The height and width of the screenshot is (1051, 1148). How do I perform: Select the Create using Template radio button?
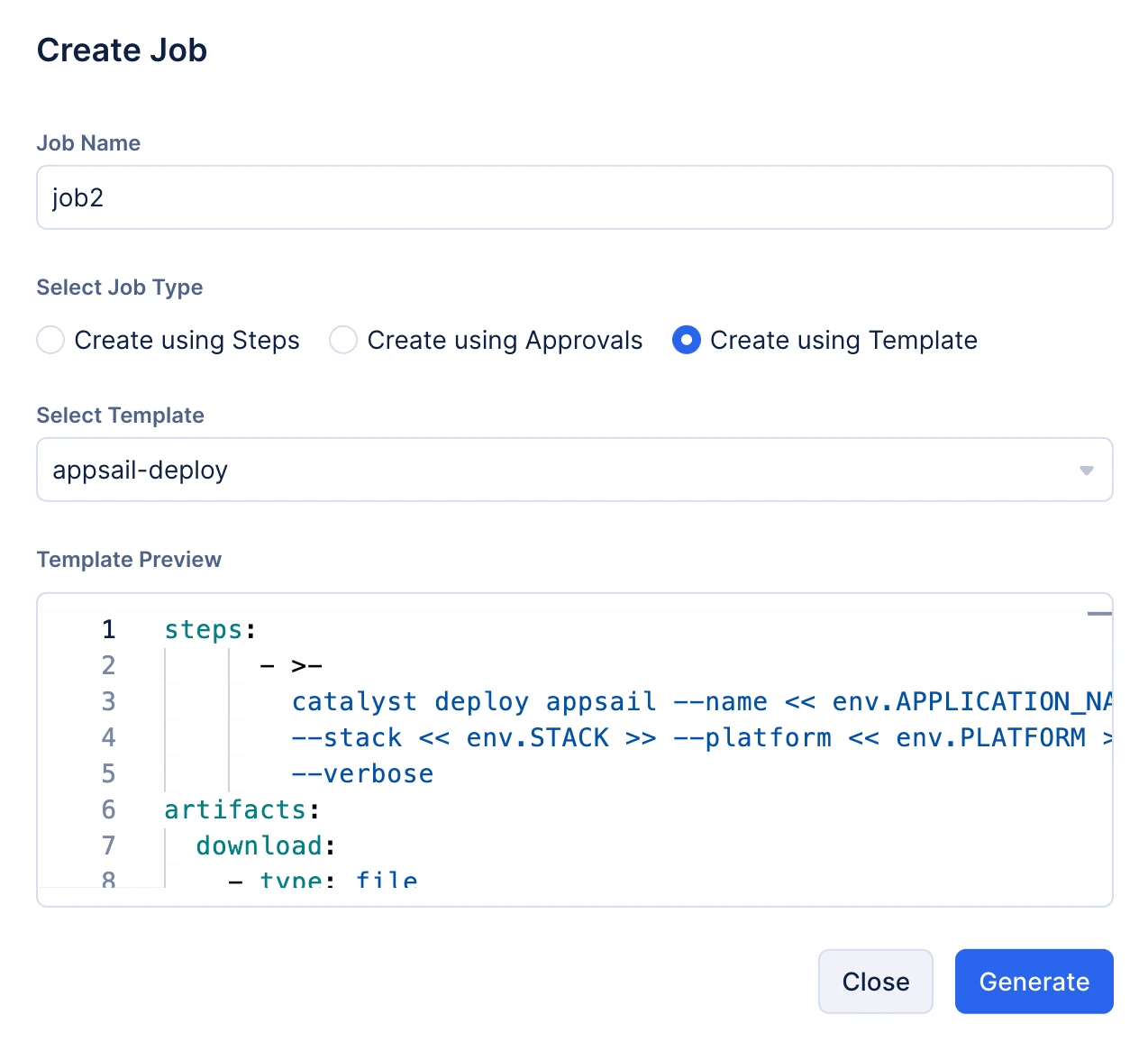[x=687, y=340]
